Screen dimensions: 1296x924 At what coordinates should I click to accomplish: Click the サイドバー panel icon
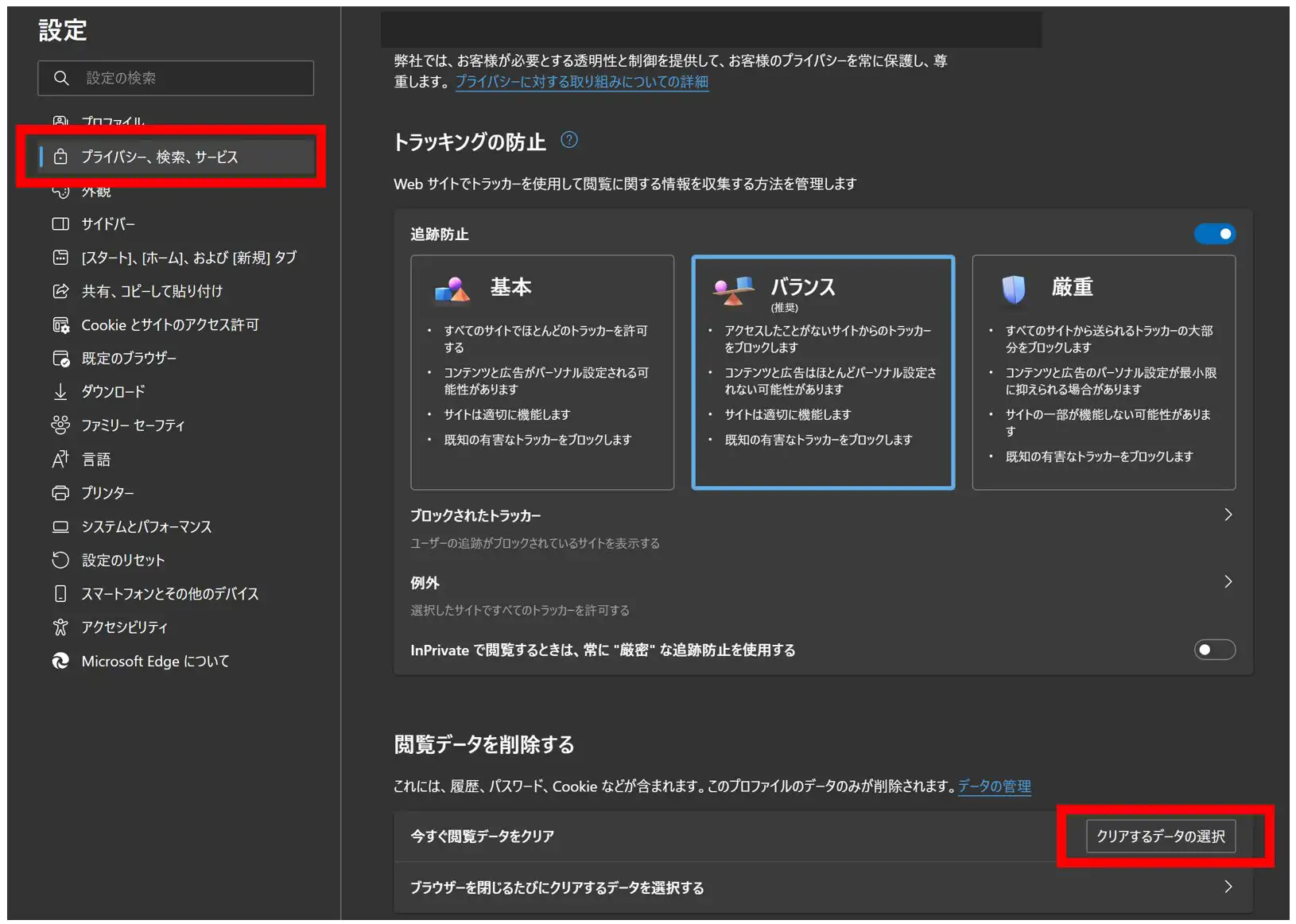pos(60,224)
